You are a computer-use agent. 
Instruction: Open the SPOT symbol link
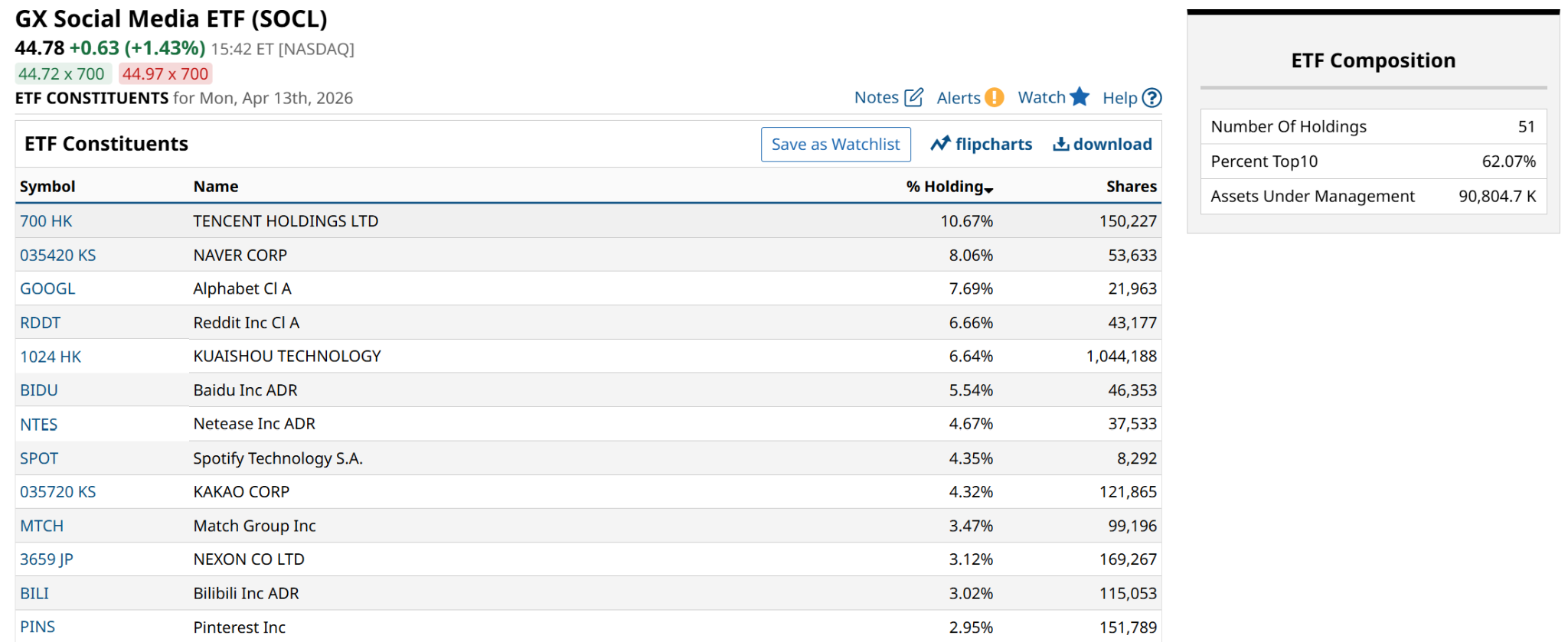click(39, 458)
